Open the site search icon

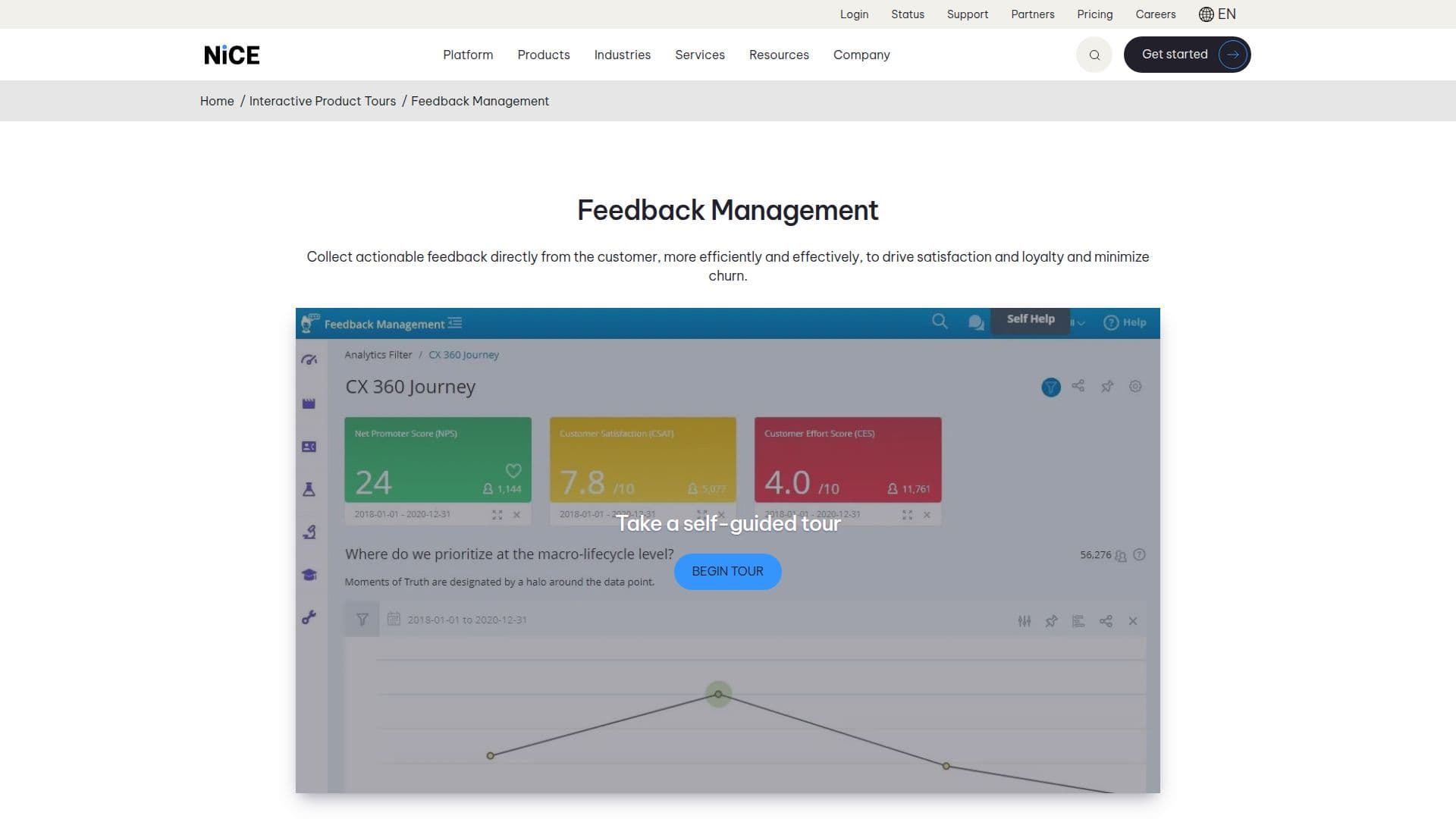pyautogui.click(x=1094, y=55)
